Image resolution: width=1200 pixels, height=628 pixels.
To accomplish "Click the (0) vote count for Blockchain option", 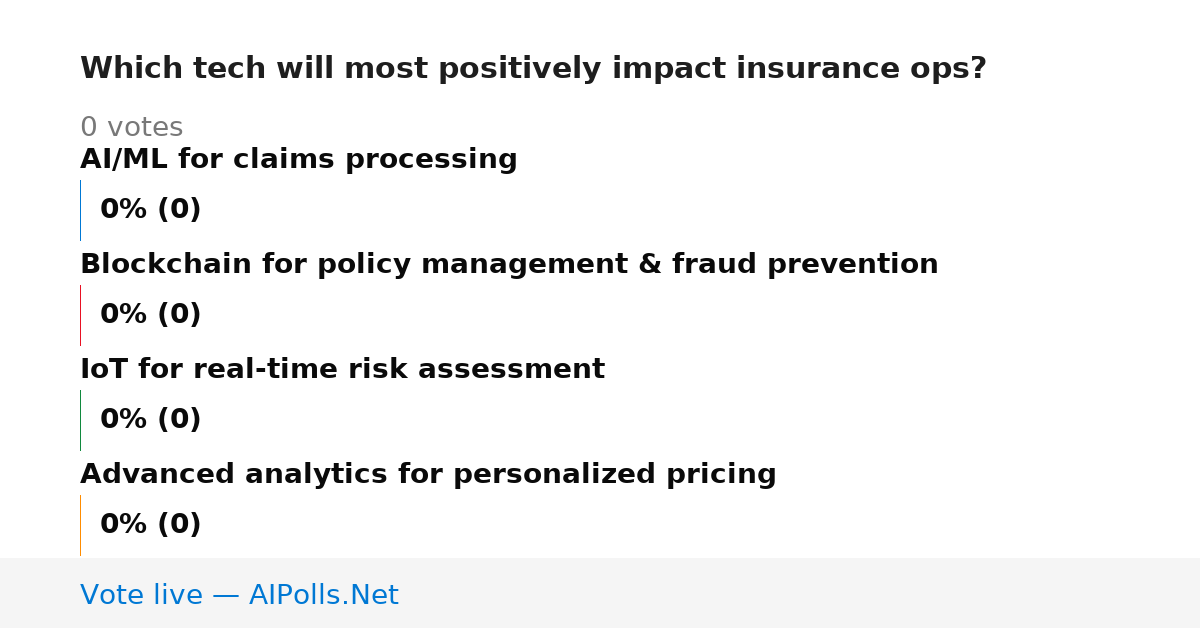I will pos(179,315).
